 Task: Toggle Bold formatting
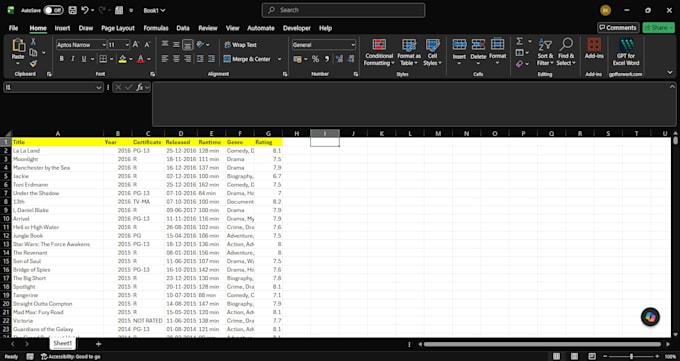click(62, 59)
